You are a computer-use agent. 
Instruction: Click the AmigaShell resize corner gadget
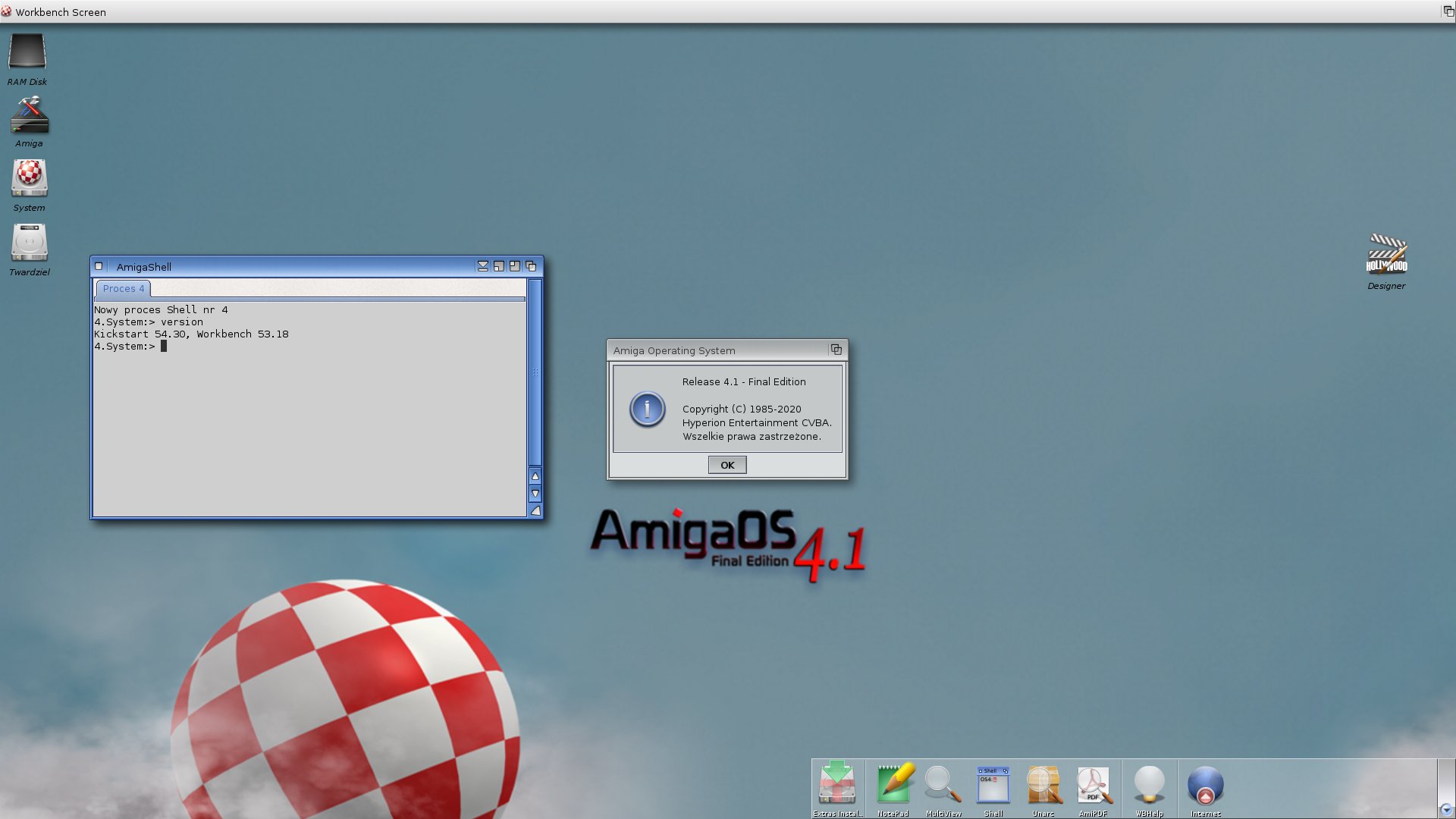[535, 511]
